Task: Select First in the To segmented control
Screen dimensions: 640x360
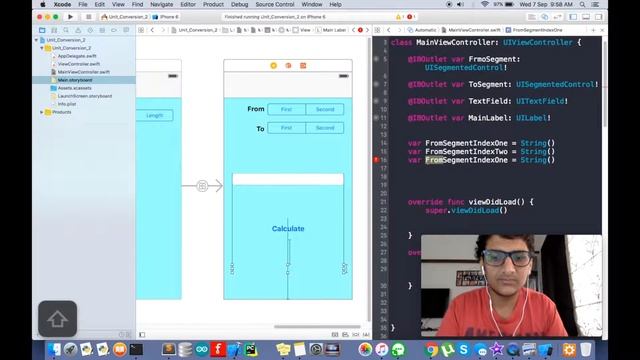Action: [287, 128]
